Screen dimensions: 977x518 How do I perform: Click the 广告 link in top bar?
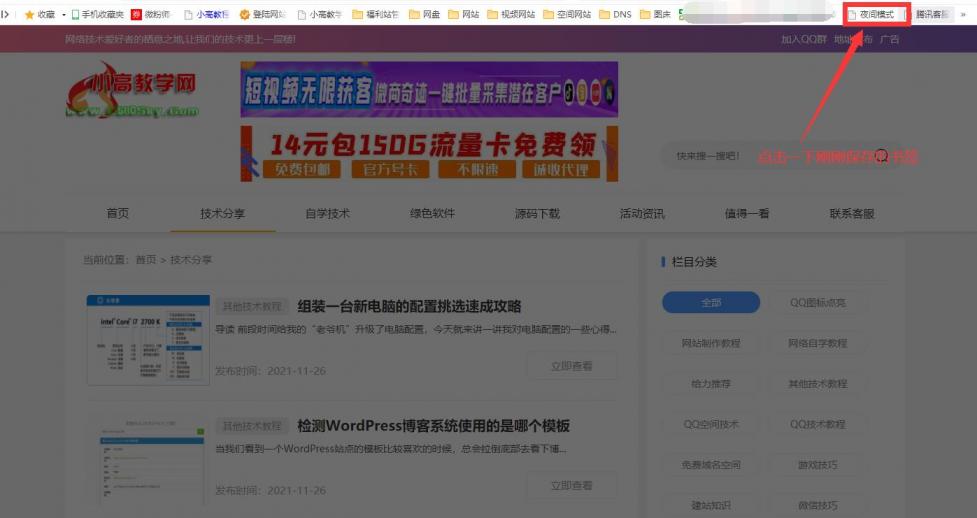(x=889, y=39)
